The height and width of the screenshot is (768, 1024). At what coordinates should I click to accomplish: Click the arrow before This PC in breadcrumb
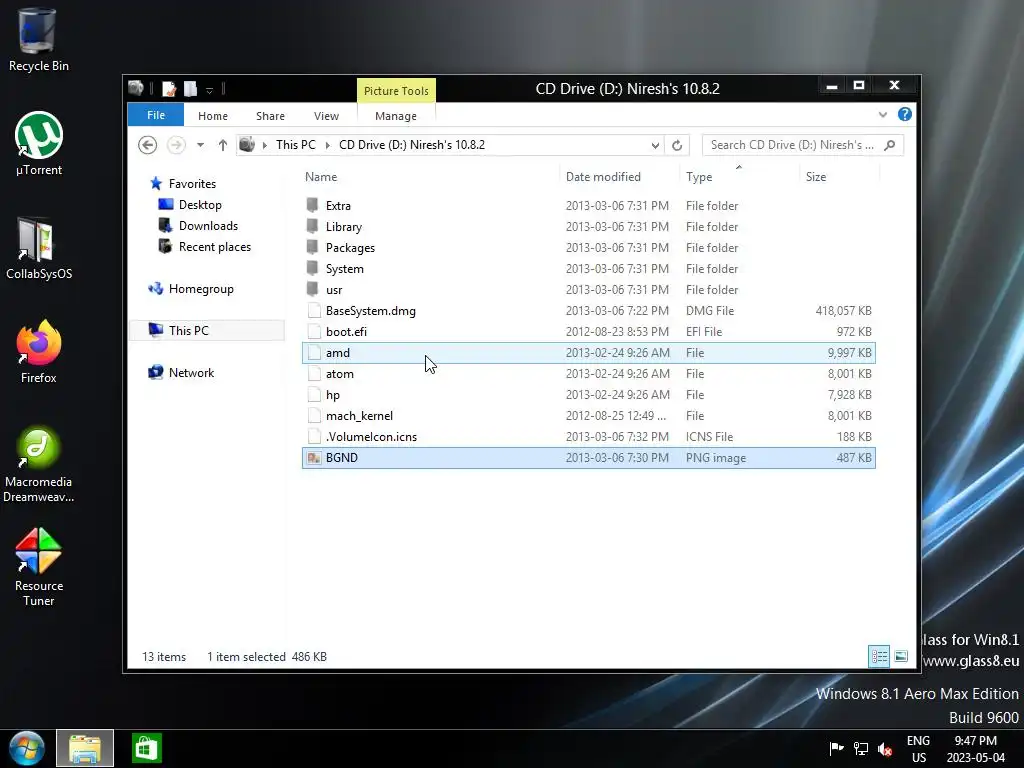click(264, 145)
